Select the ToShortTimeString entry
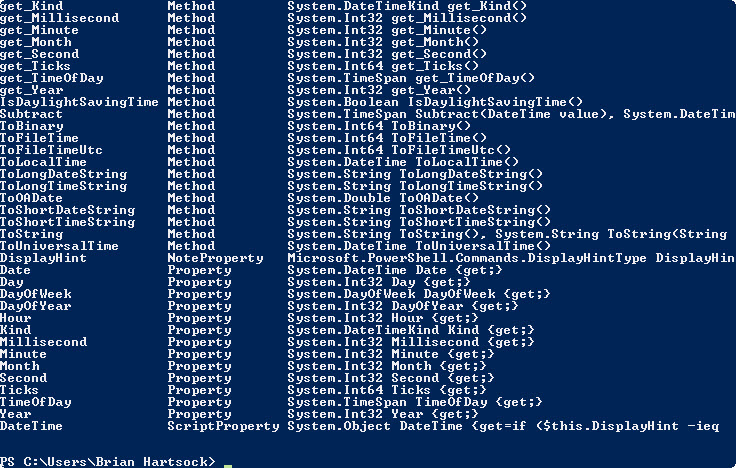Image resolution: width=736 pixels, height=468 pixels. tap(67, 222)
